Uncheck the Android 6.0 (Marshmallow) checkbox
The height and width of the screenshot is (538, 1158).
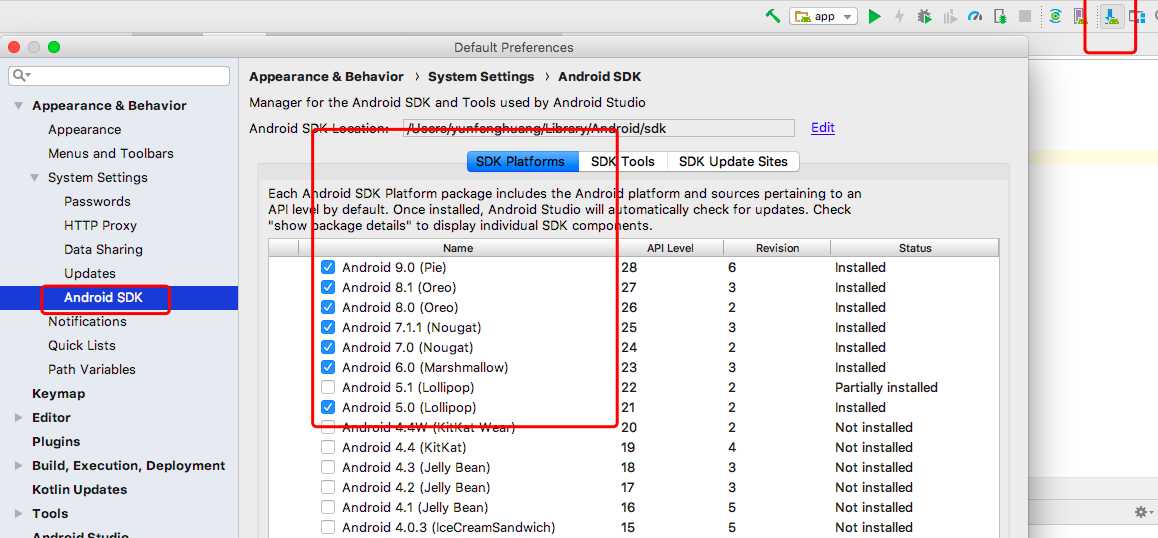pos(328,367)
